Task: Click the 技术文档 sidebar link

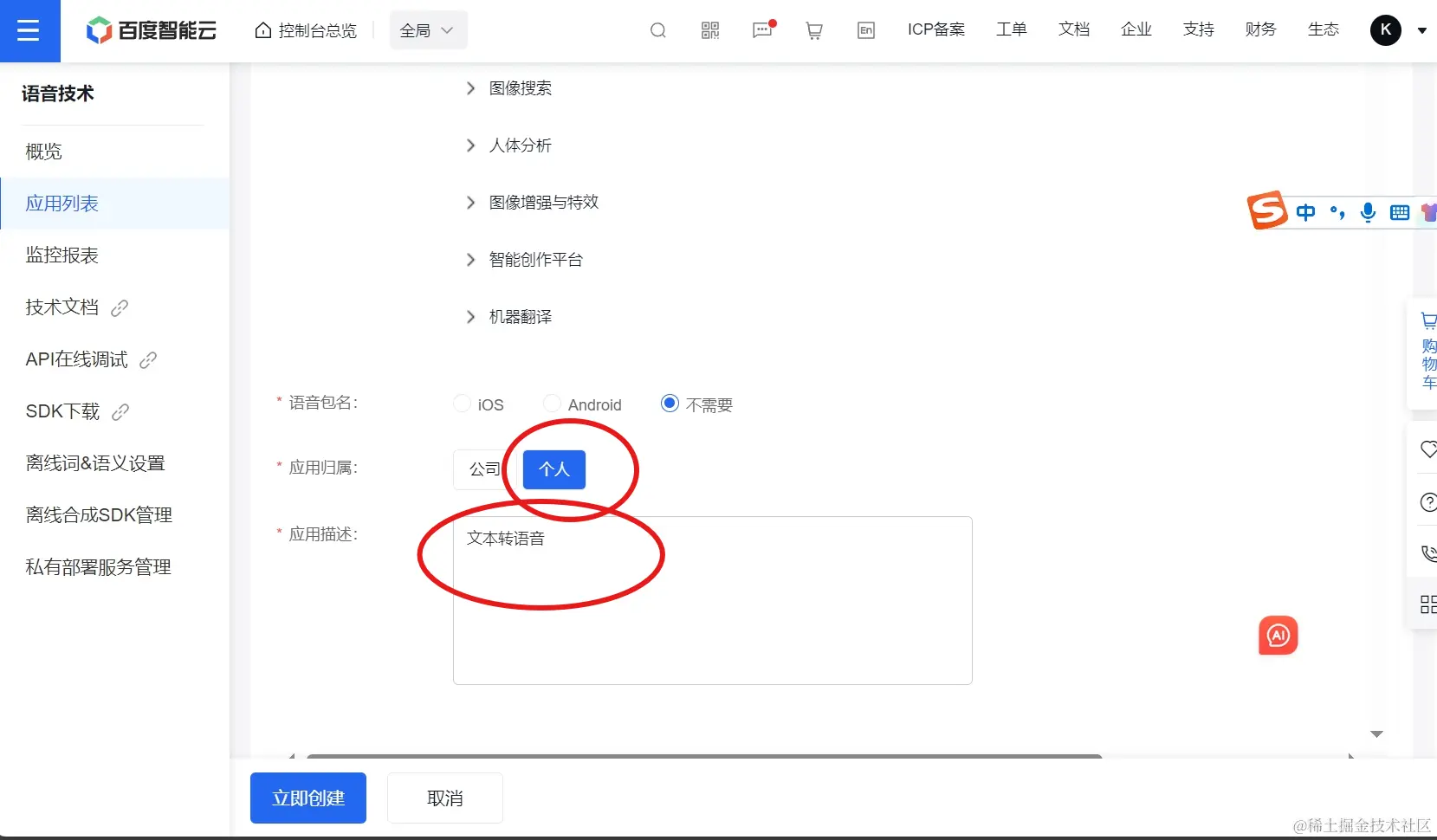Action: (62, 307)
